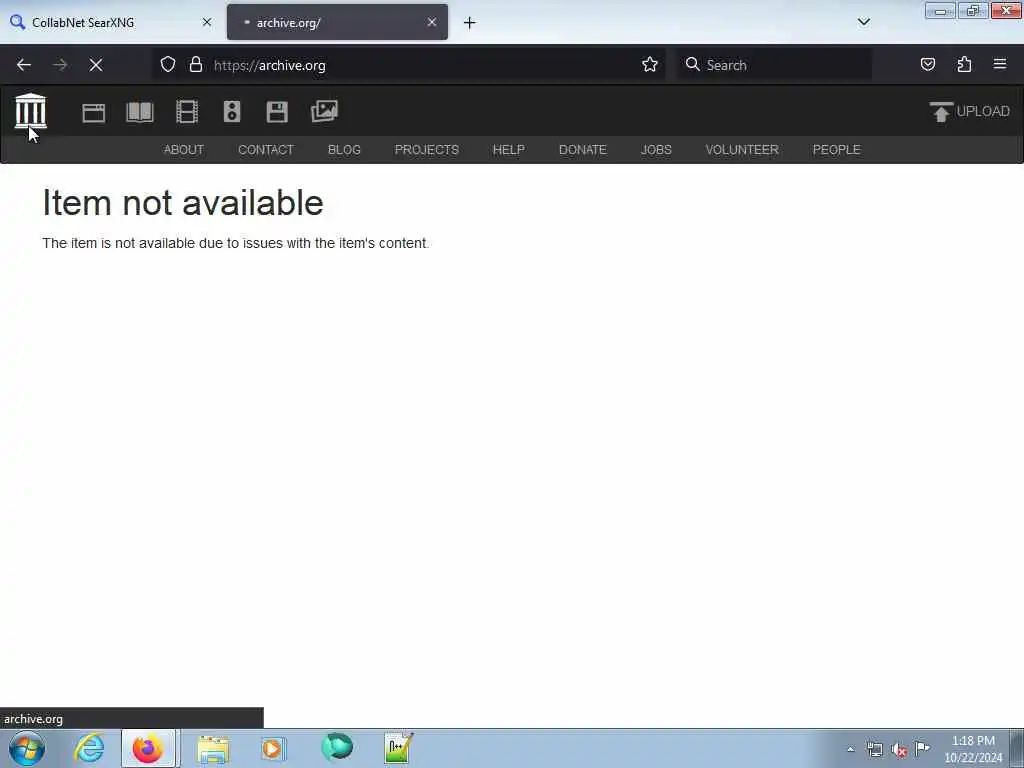Open the Texts book icon
Viewport: 1024px width, 768px height.
tap(140, 112)
